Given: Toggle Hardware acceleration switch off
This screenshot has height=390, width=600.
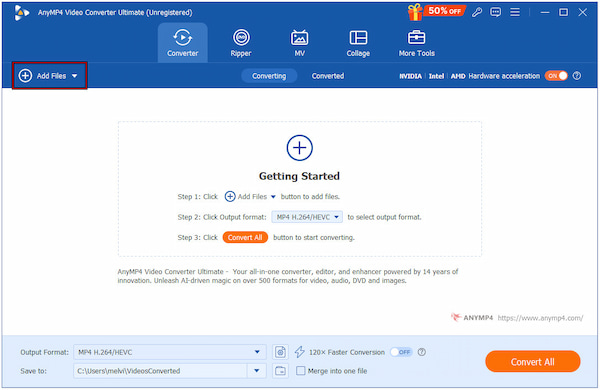Looking at the screenshot, I should (x=556, y=76).
